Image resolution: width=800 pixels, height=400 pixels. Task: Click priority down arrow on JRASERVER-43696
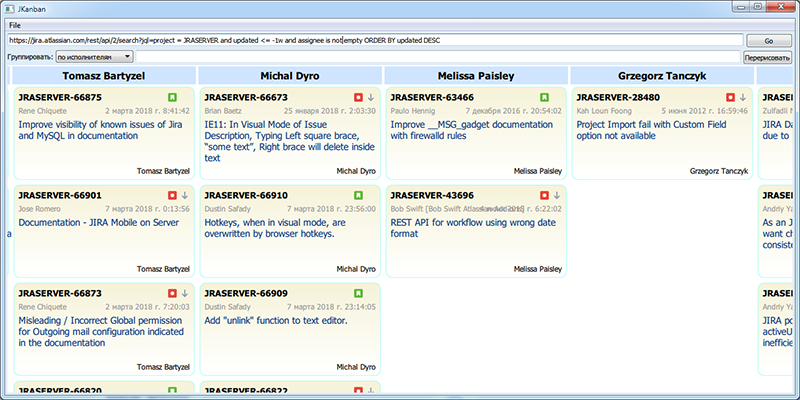557,195
